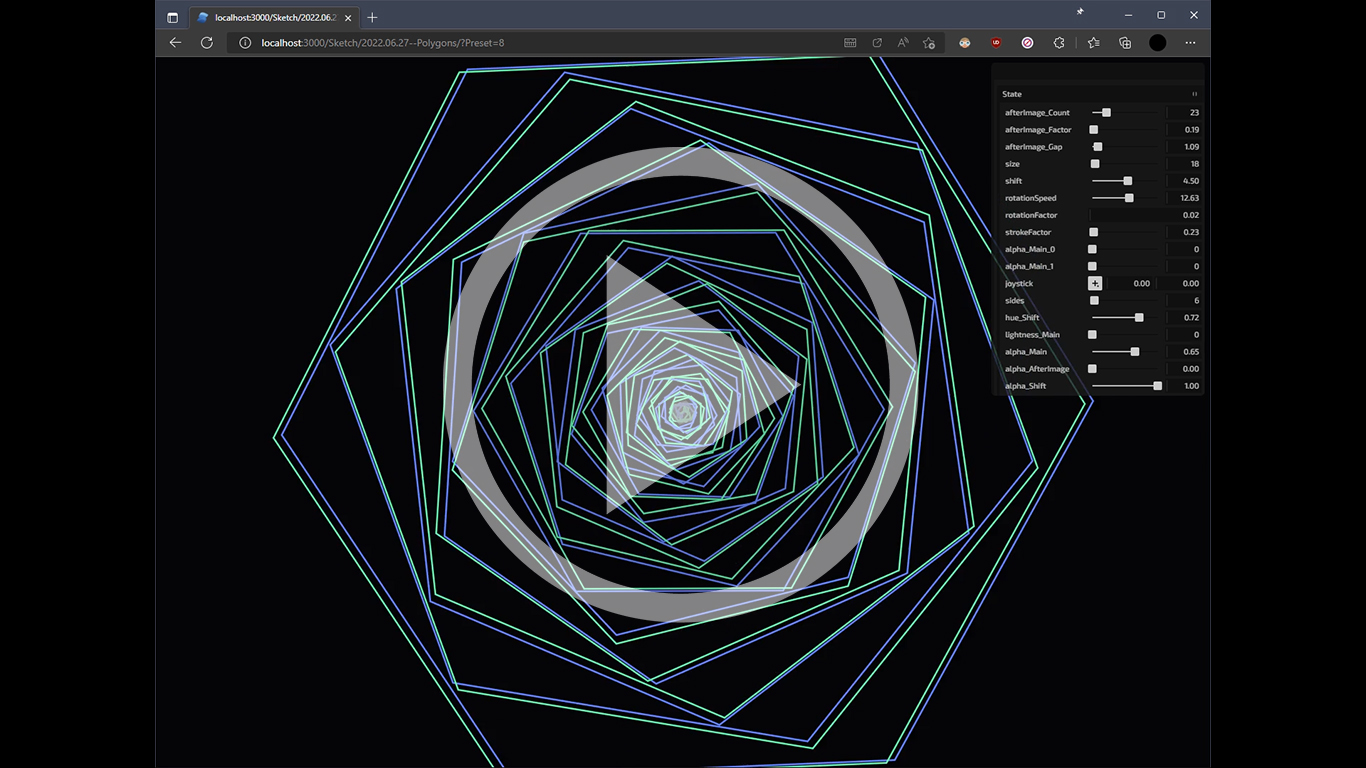
Task: Adjust the afterImage_Factor slider
Action: (1127, 130)
